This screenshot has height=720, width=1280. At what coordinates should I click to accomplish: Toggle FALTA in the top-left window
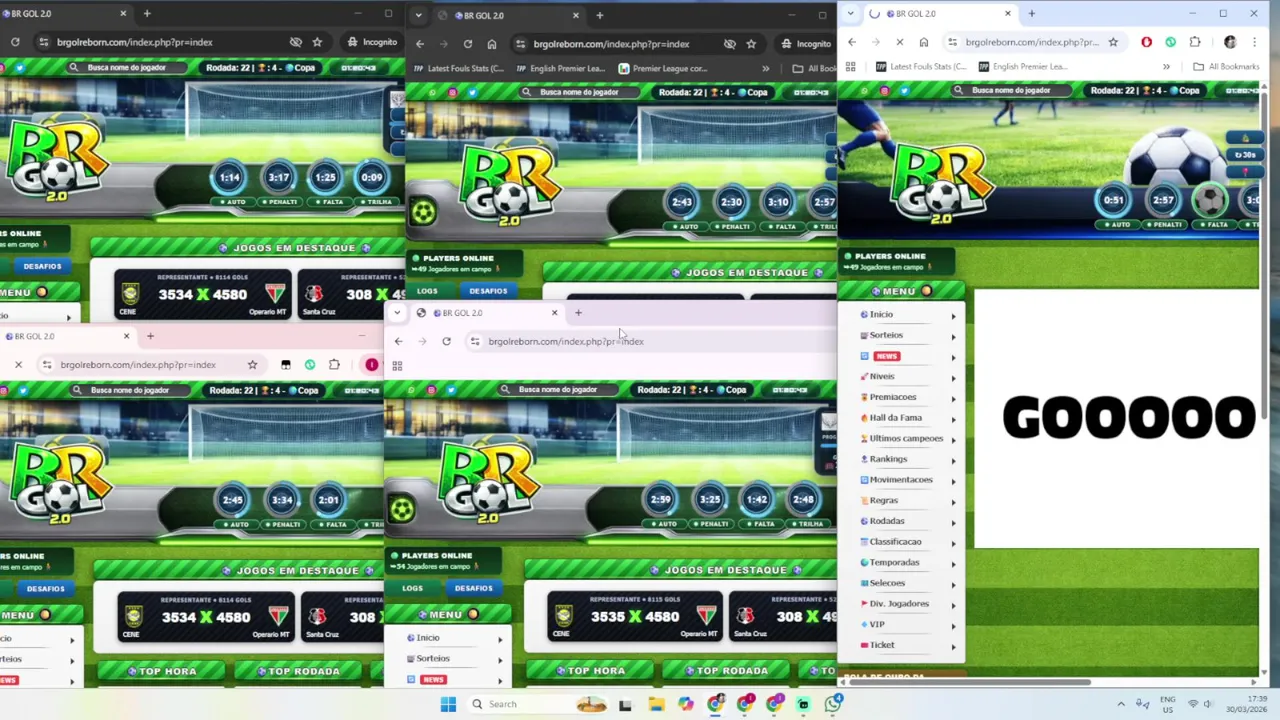329,201
